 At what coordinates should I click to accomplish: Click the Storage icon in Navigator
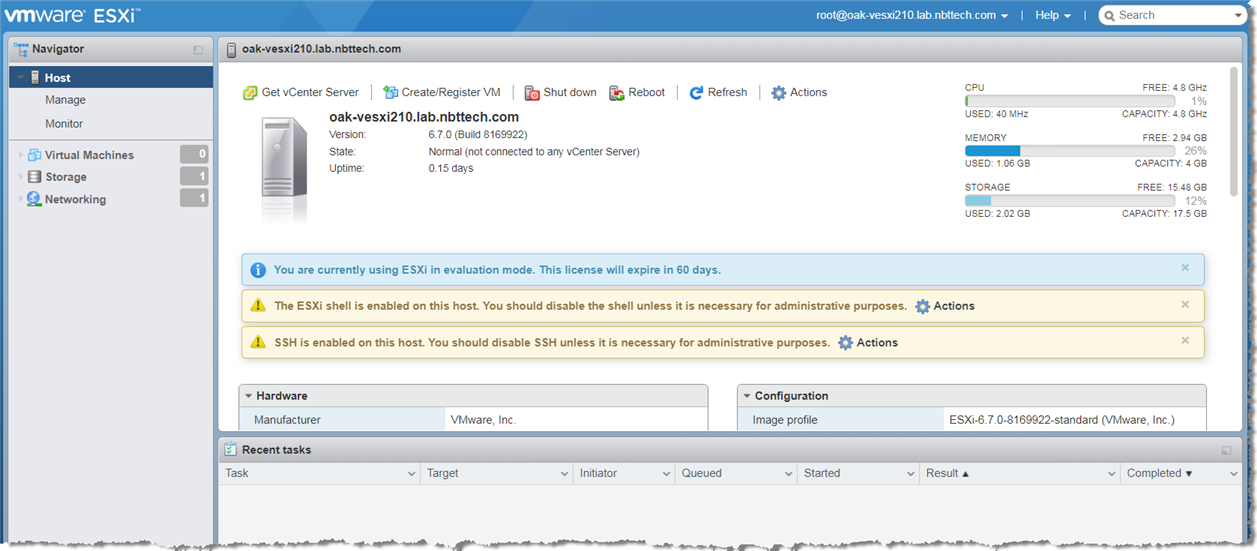tap(34, 177)
